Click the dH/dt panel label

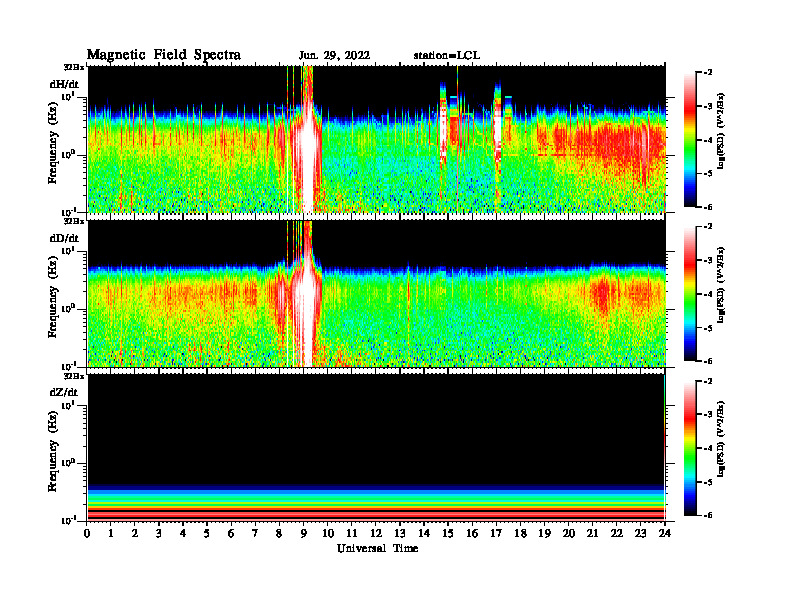(x=64, y=84)
